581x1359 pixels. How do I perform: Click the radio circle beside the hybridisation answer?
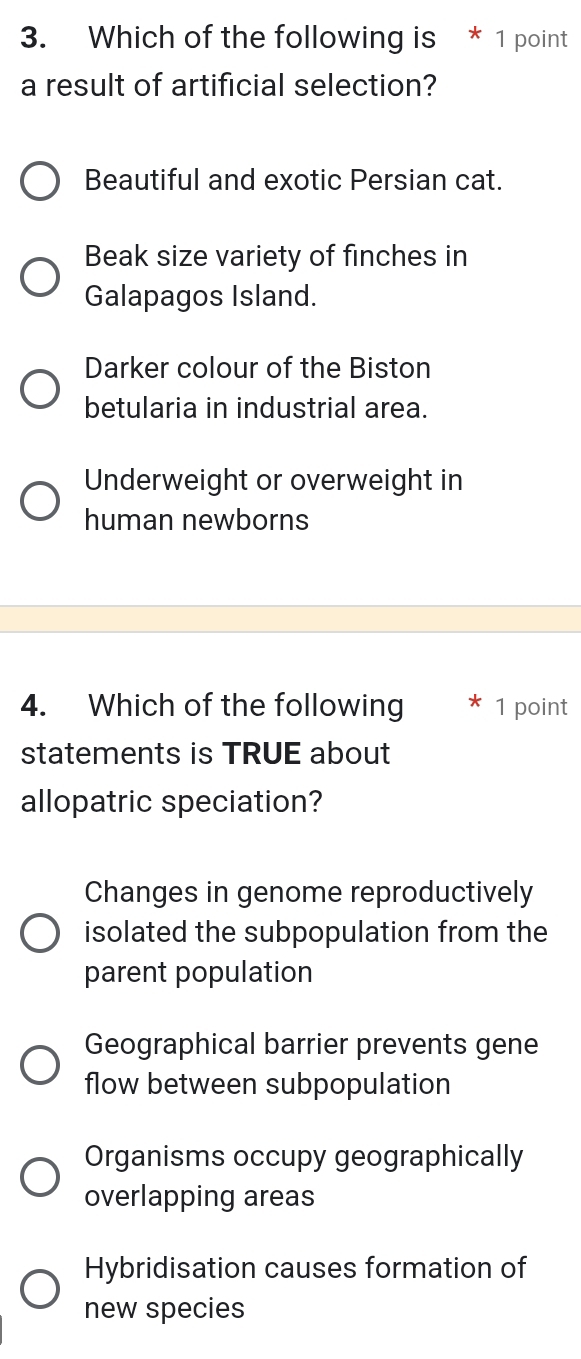click(x=40, y=1288)
